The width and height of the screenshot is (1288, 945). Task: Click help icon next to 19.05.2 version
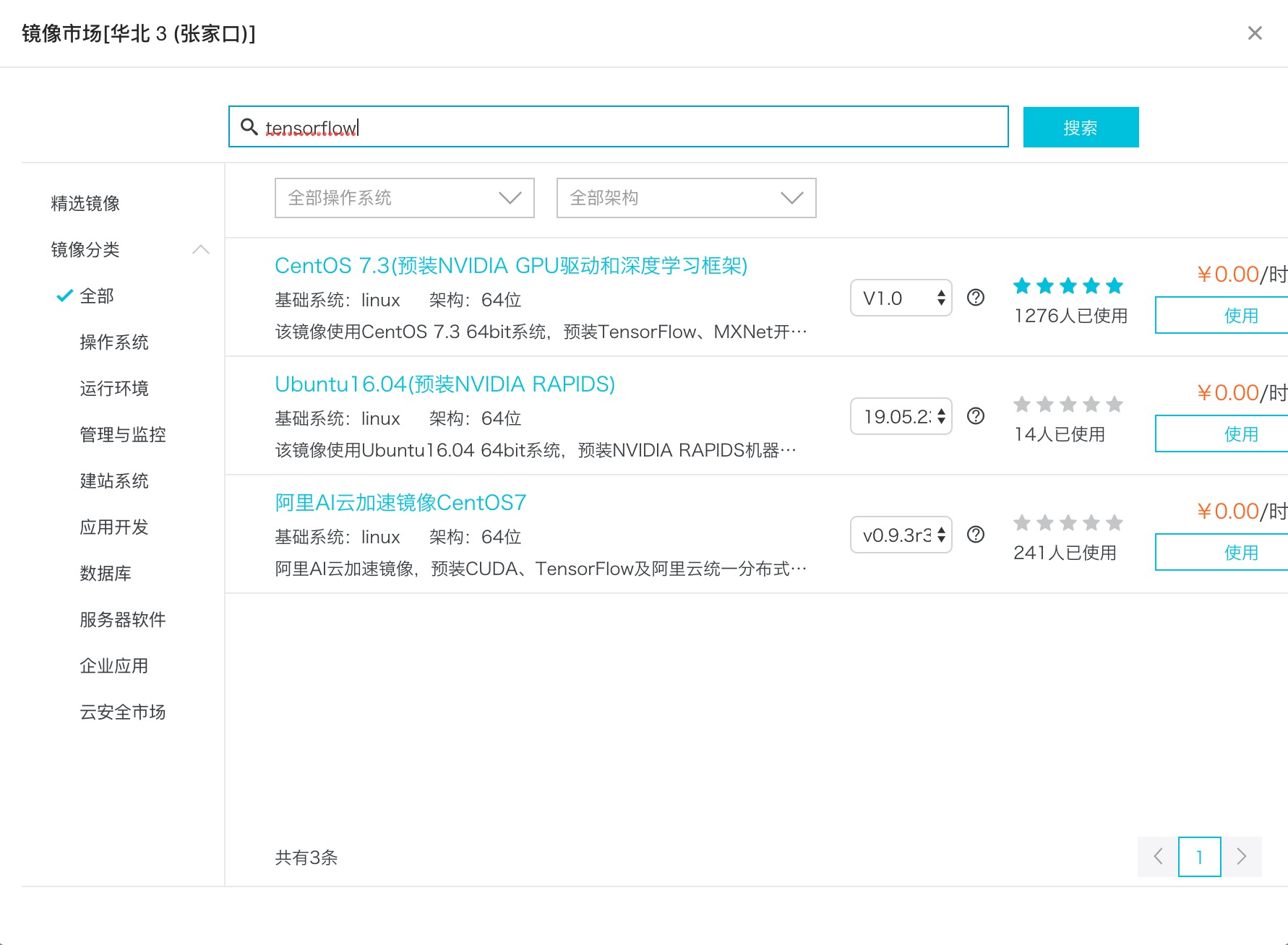tap(976, 416)
